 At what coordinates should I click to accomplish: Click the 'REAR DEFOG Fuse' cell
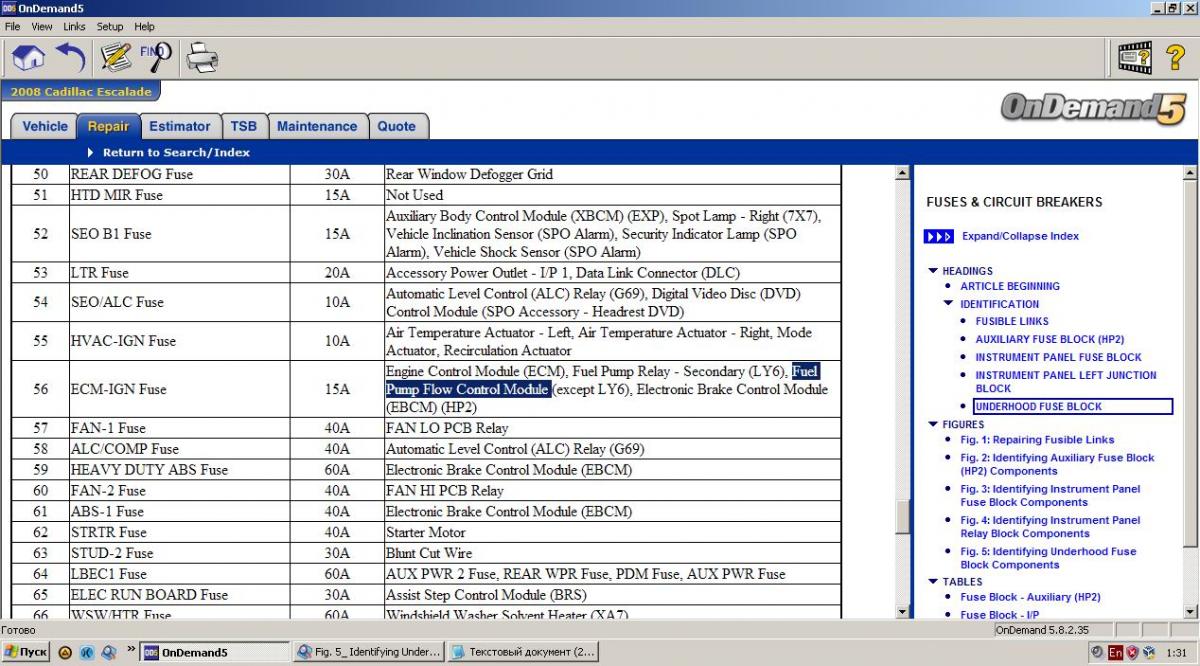tap(180, 174)
